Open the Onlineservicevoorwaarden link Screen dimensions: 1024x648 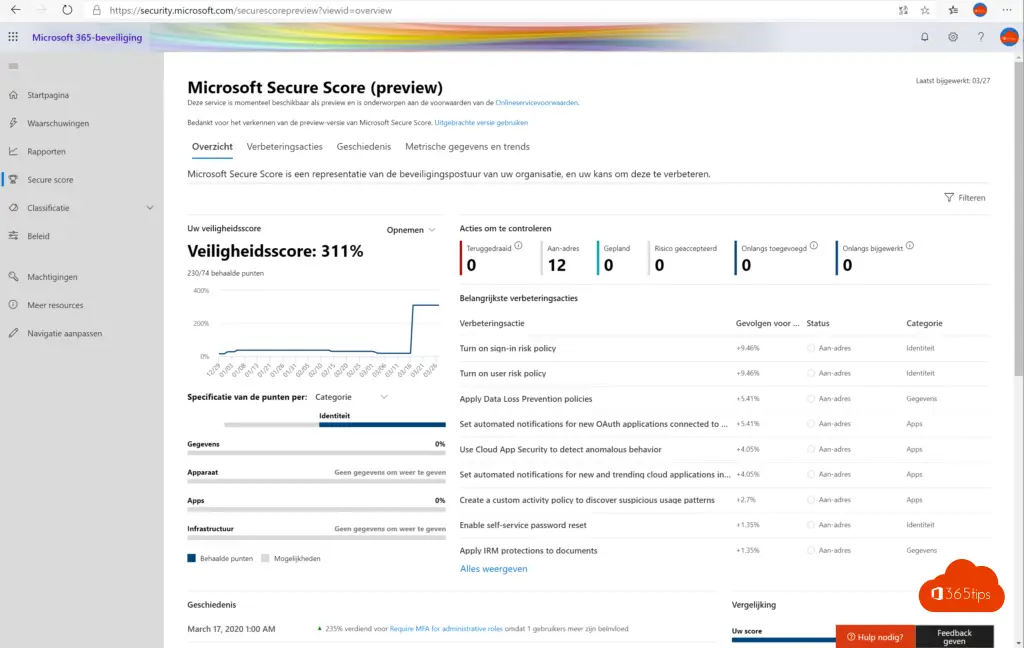537,103
